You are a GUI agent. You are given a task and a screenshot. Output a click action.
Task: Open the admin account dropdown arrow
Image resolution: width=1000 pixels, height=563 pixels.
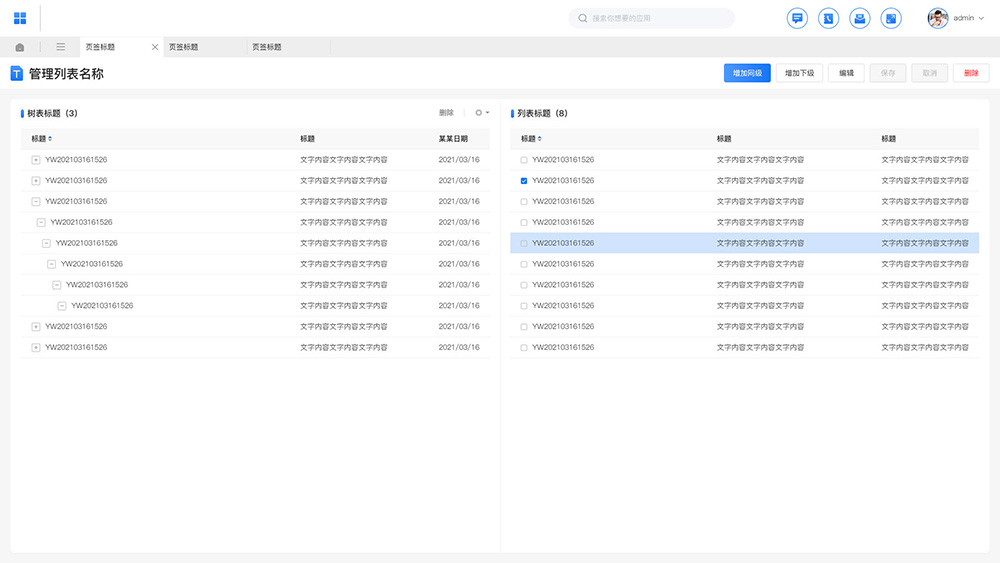[x=981, y=18]
